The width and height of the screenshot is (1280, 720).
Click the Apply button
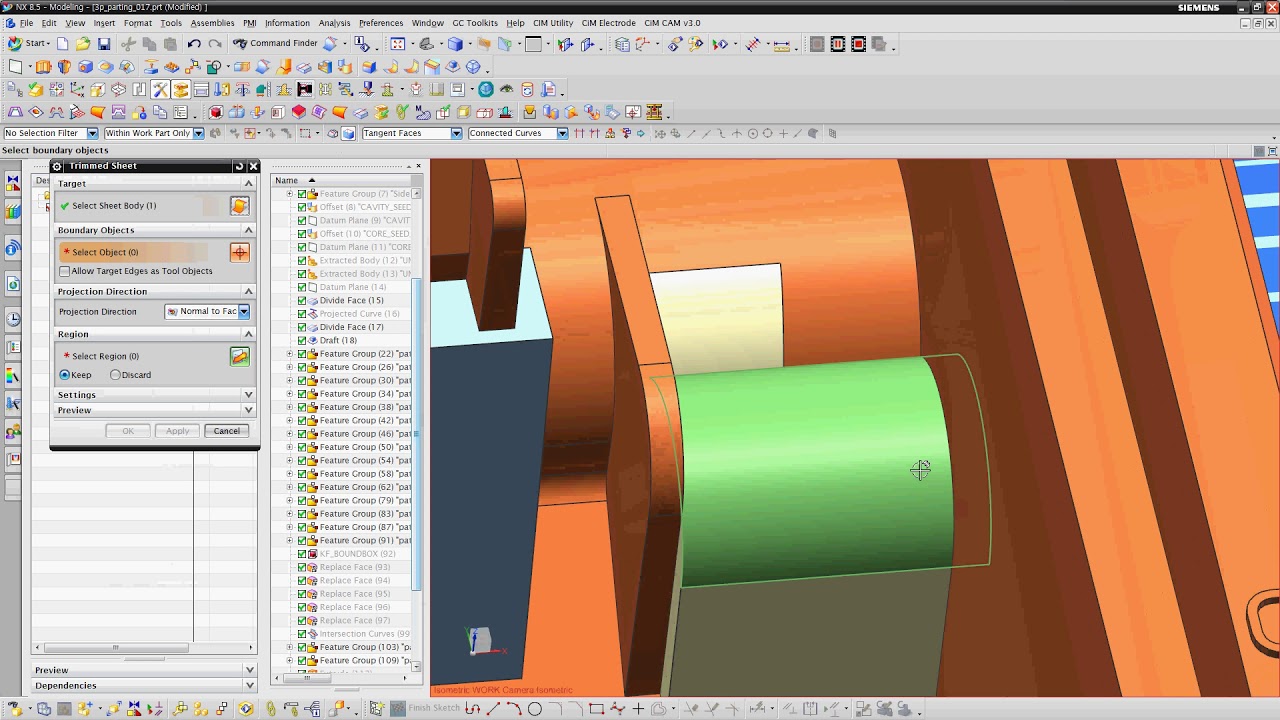pyautogui.click(x=177, y=431)
